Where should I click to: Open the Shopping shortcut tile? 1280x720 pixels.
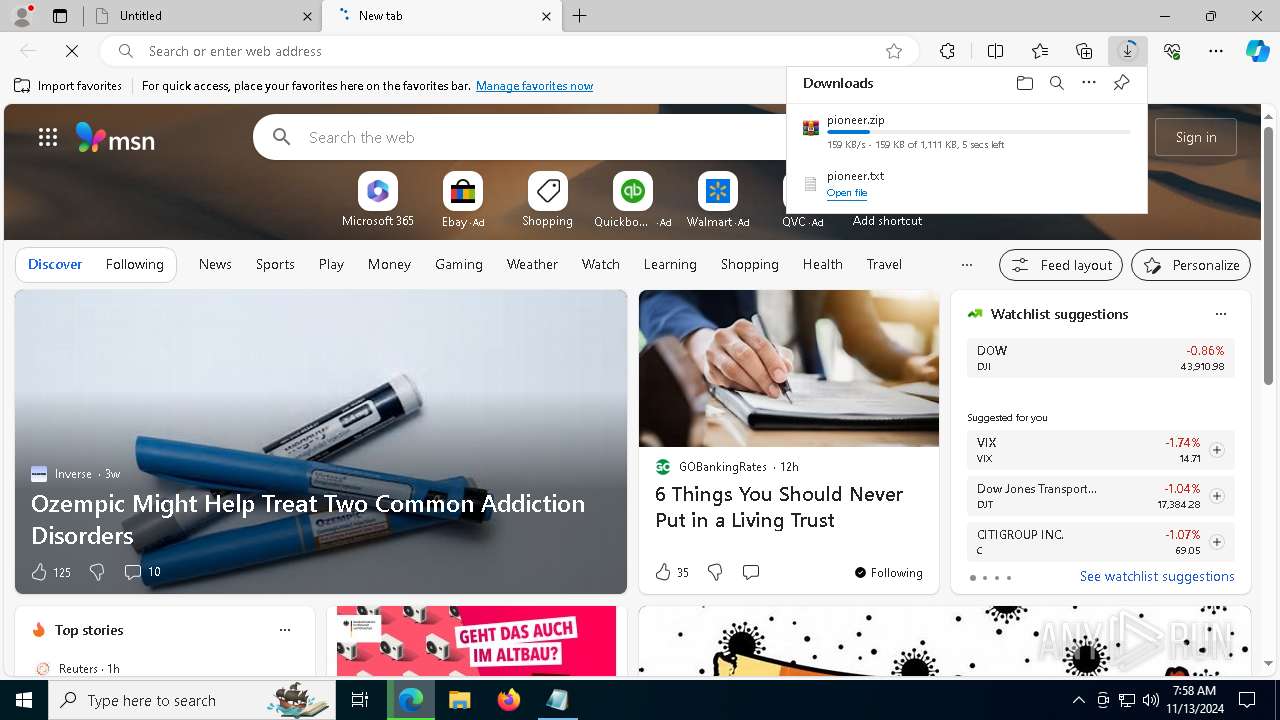coord(547,200)
